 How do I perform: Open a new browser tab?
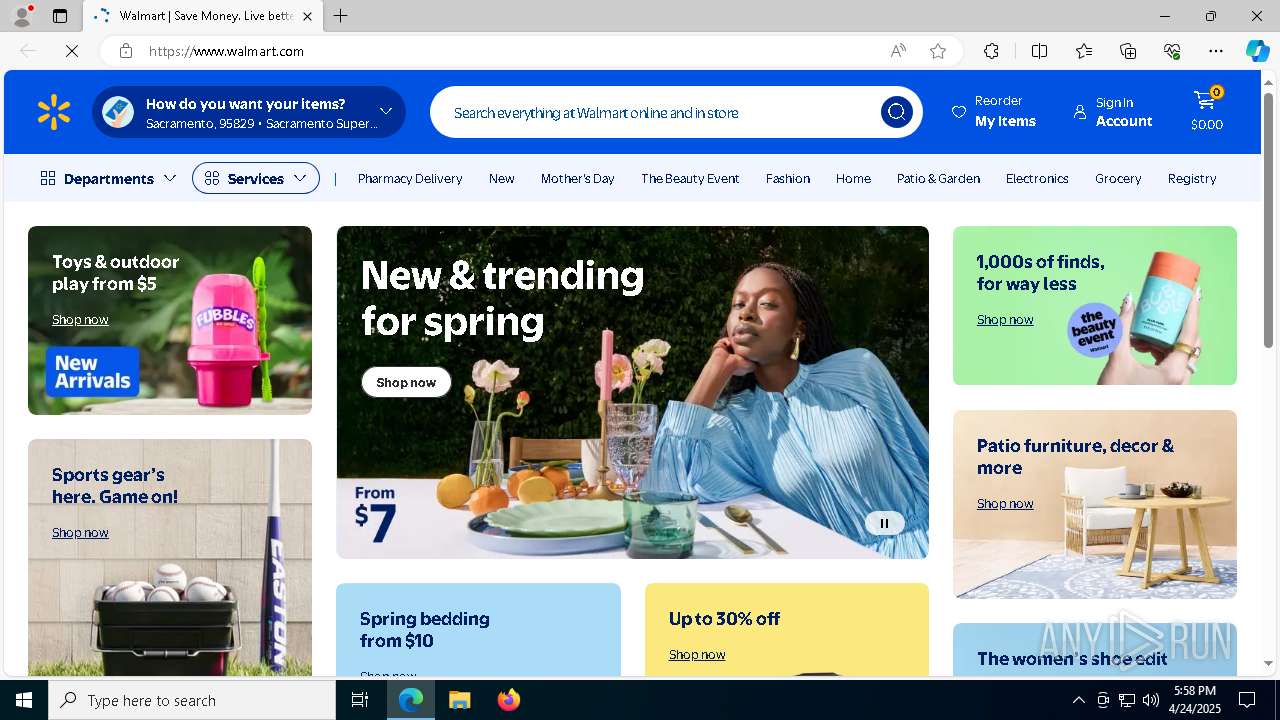point(340,16)
